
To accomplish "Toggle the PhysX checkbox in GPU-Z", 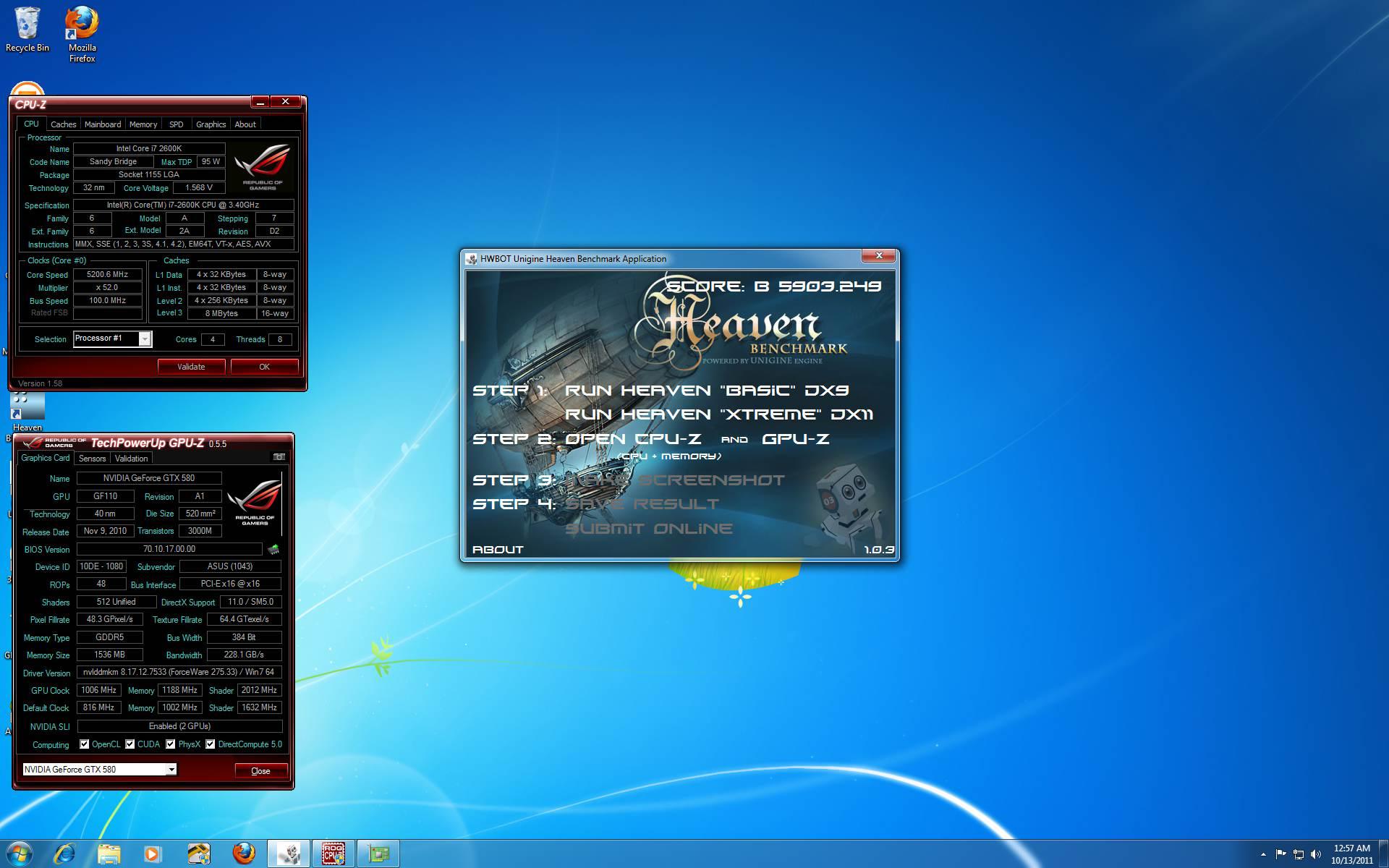I will [x=171, y=744].
